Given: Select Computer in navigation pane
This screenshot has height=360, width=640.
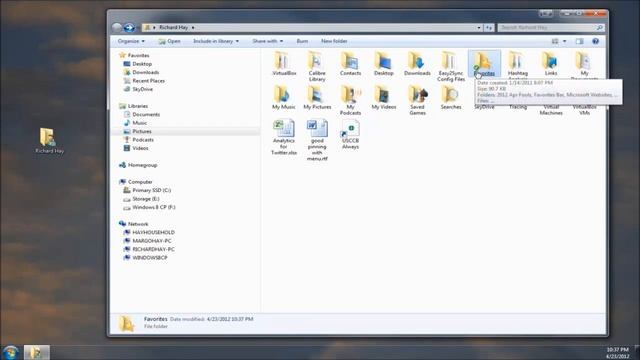Looking at the screenshot, I should (136, 182).
